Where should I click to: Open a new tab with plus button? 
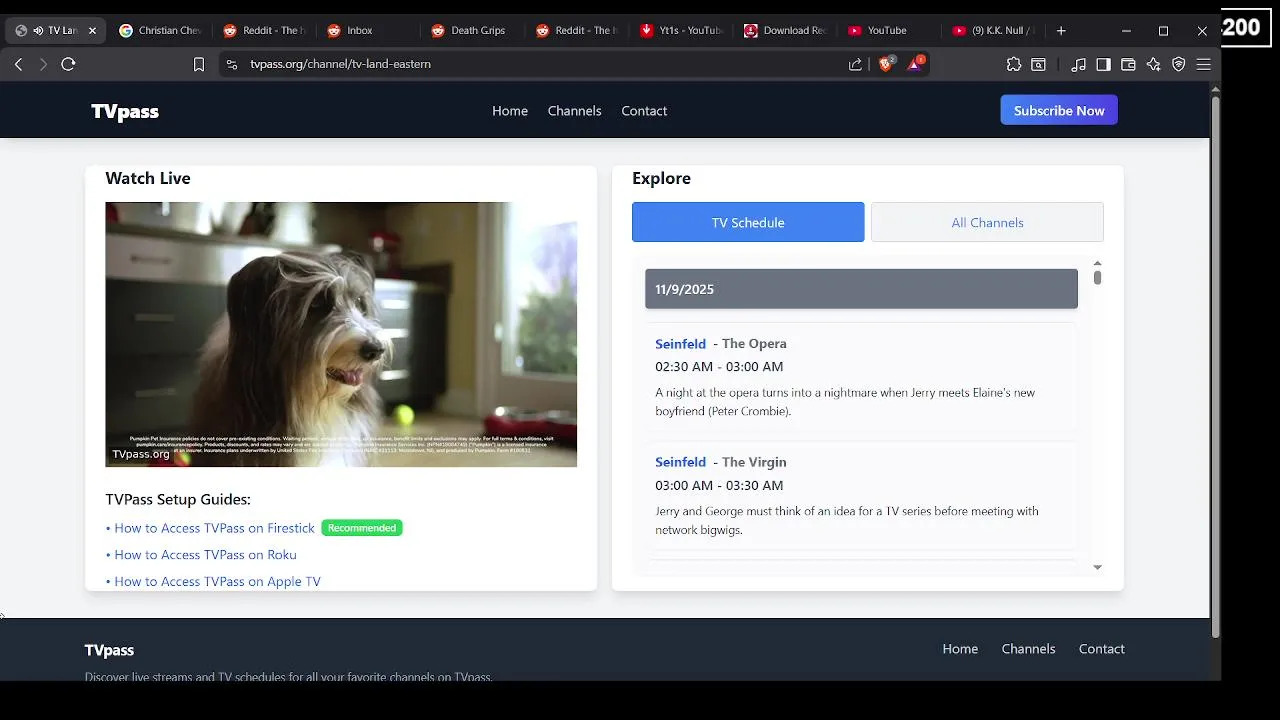pyautogui.click(x=1061, y=30)
